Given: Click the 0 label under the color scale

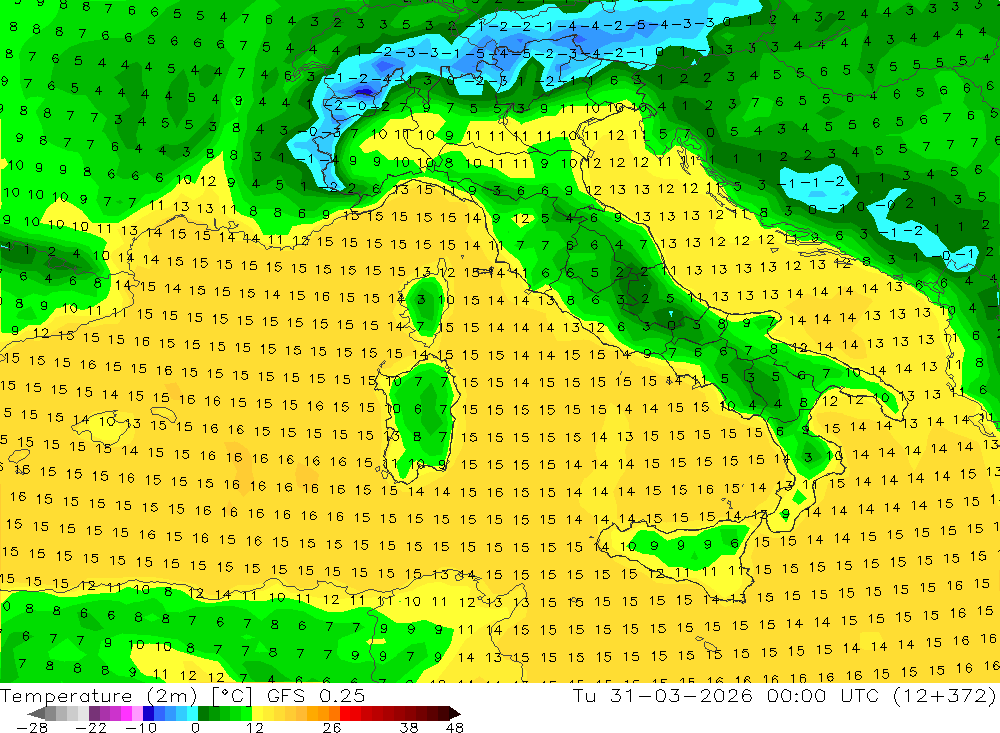Looking at the screenshot, I should pyautogui.click(x=195, y=728).
